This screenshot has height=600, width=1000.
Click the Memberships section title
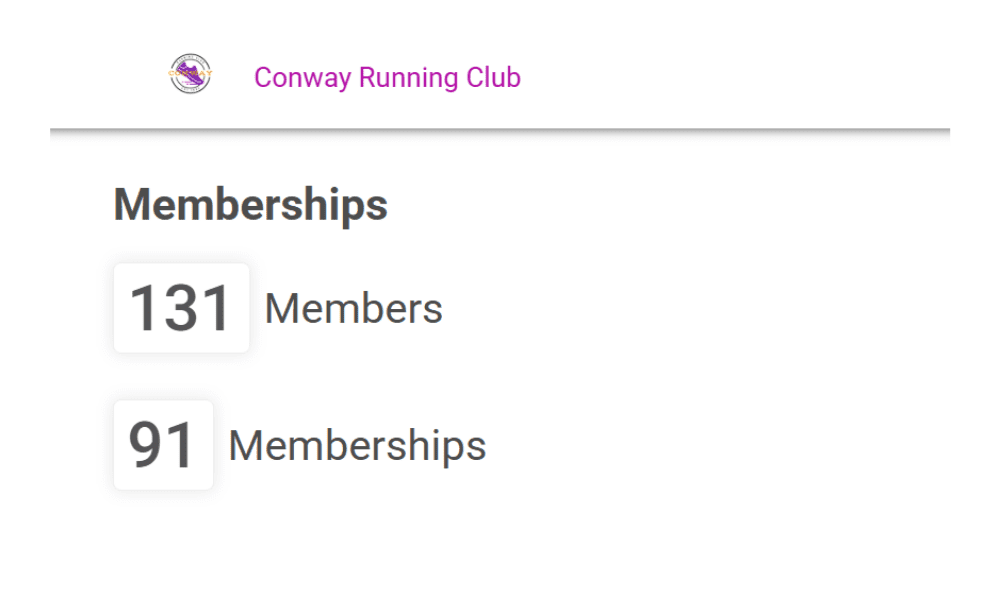[251, 205]
